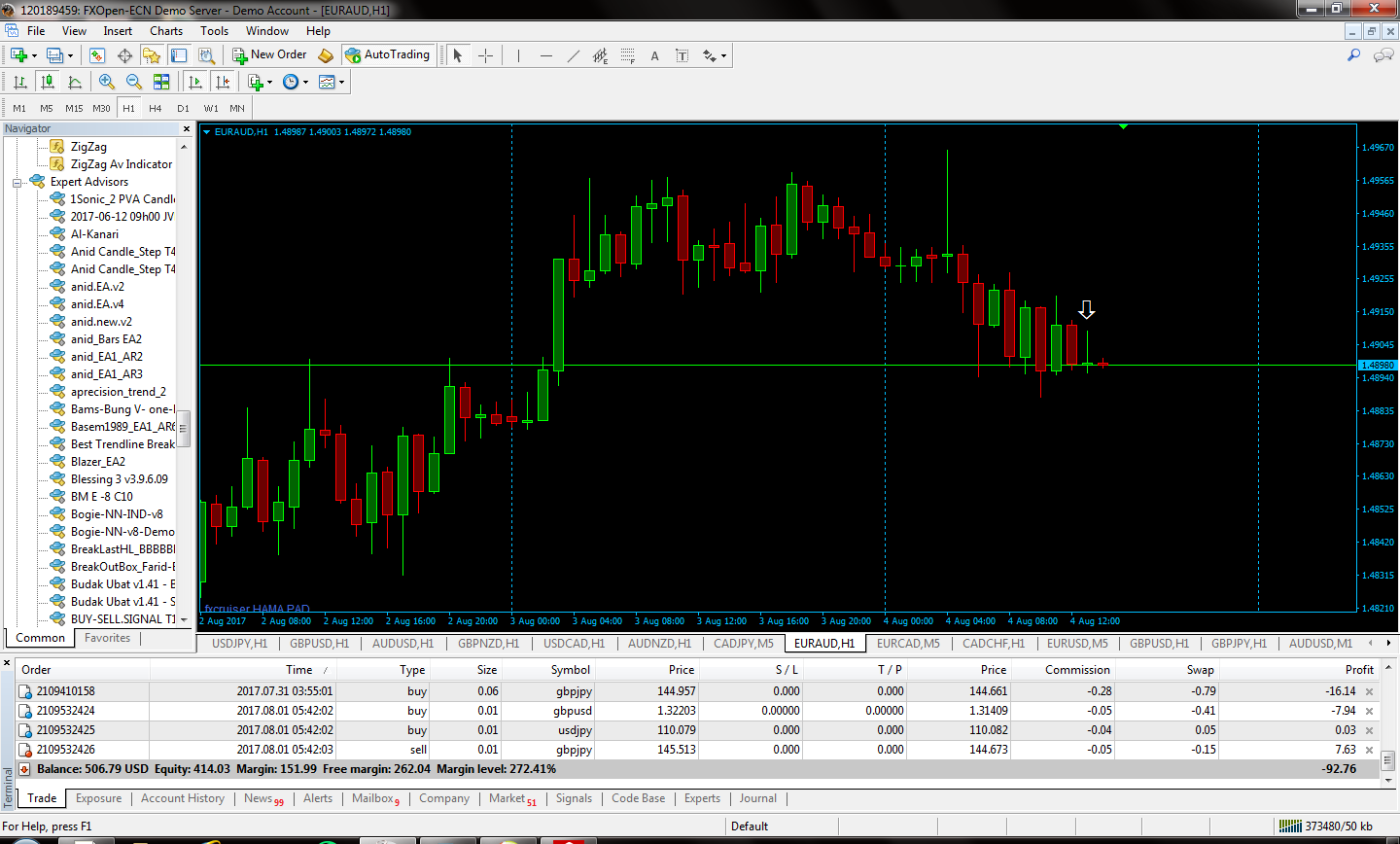Select the Draw Trendline tool

click(573, 55)
